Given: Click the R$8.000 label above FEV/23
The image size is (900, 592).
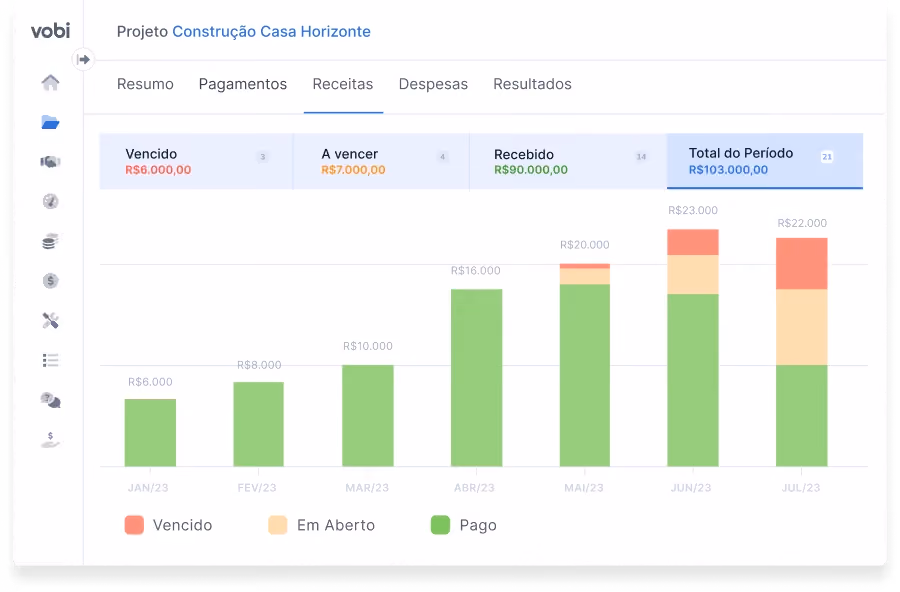Looking at the screenshot, I should pyautogui.click(x=259, y=365).
